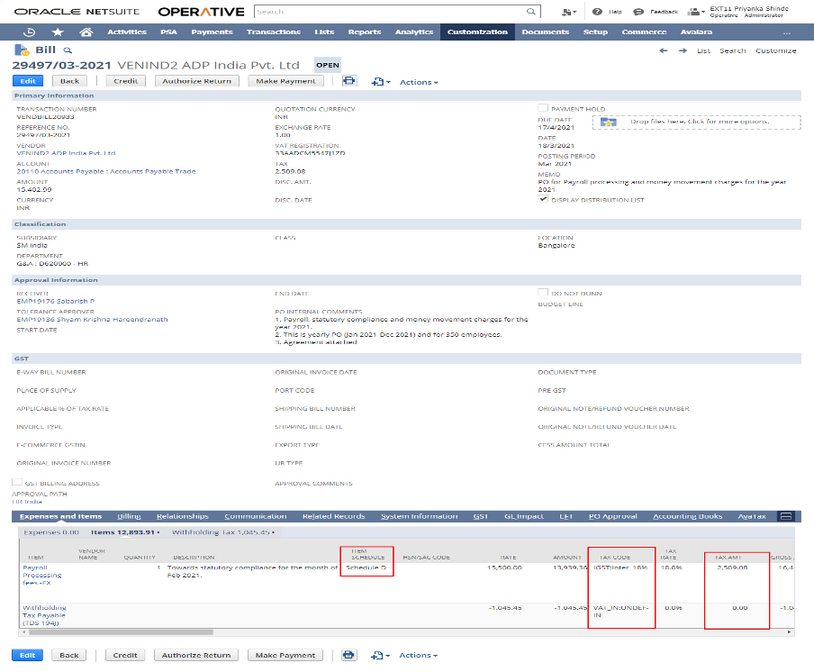
Task: Switch to the PO Approval subtab
Action: coord(613,516)
